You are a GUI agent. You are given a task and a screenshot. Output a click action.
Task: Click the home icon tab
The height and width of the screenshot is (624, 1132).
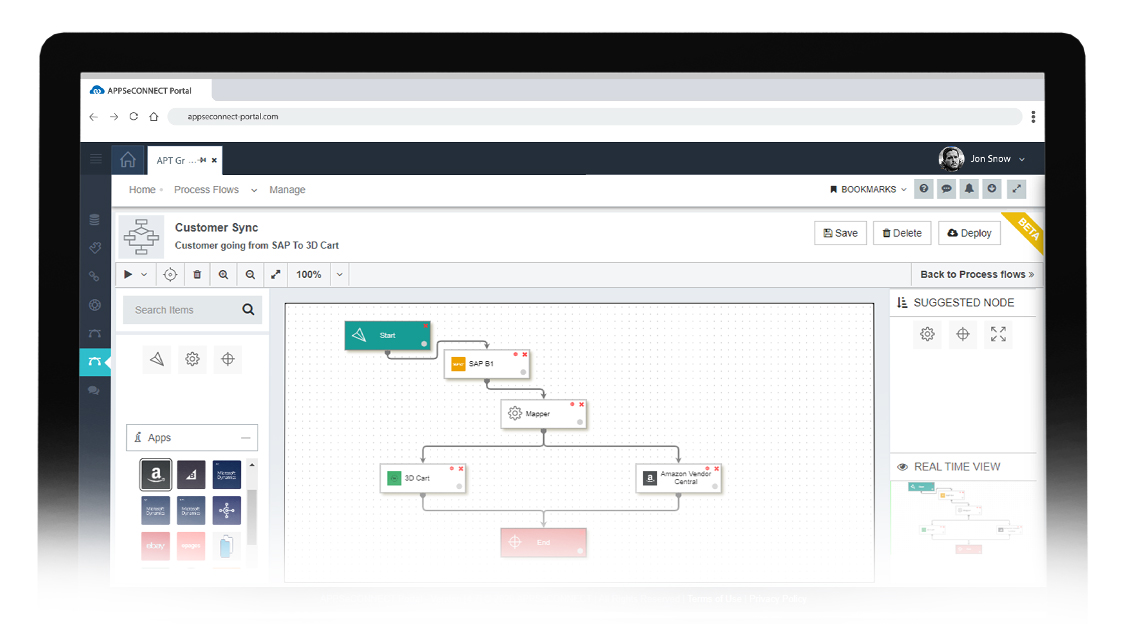pos(128,160)
